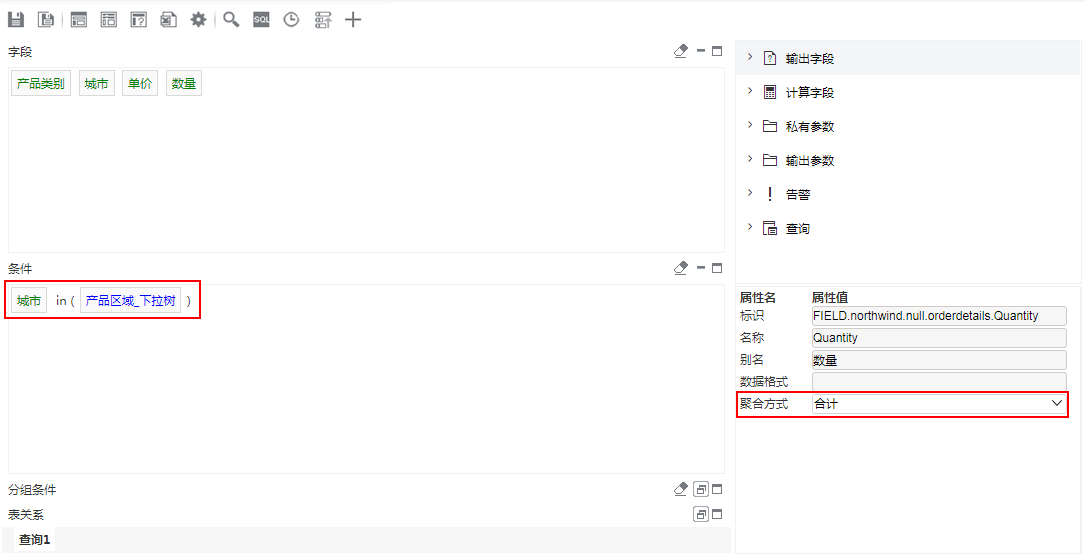Open the third toolbar layout panel icon
Screen dimensions: 1085x557
[79, 19]
